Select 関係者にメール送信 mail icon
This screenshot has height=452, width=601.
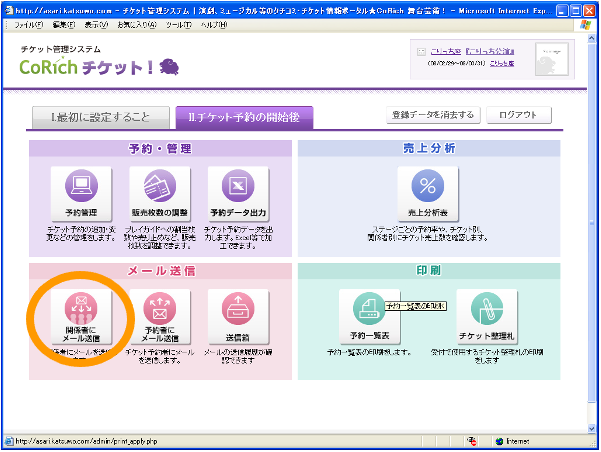coord(82,316)
